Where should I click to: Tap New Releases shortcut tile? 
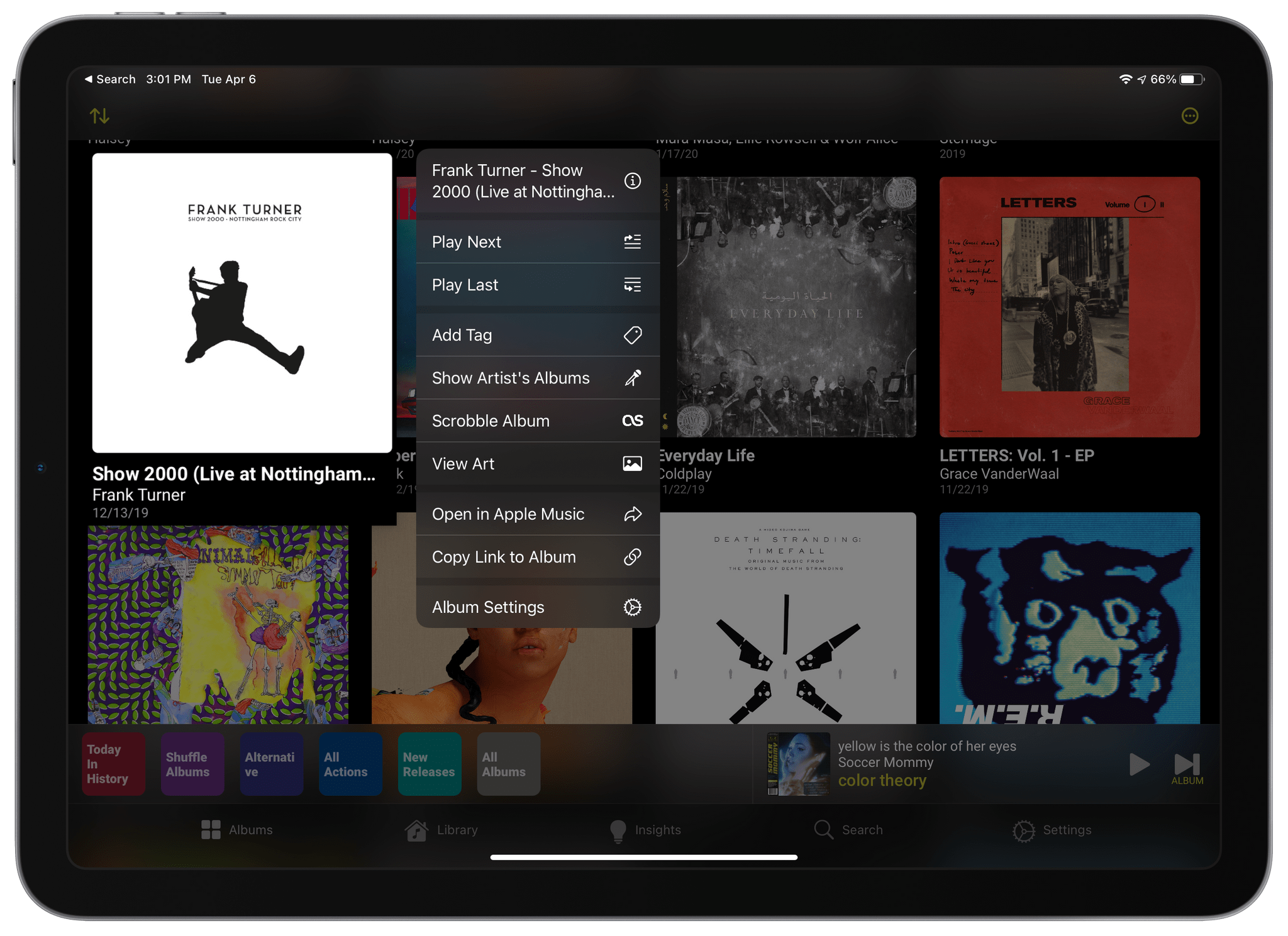tap(430, 764)
